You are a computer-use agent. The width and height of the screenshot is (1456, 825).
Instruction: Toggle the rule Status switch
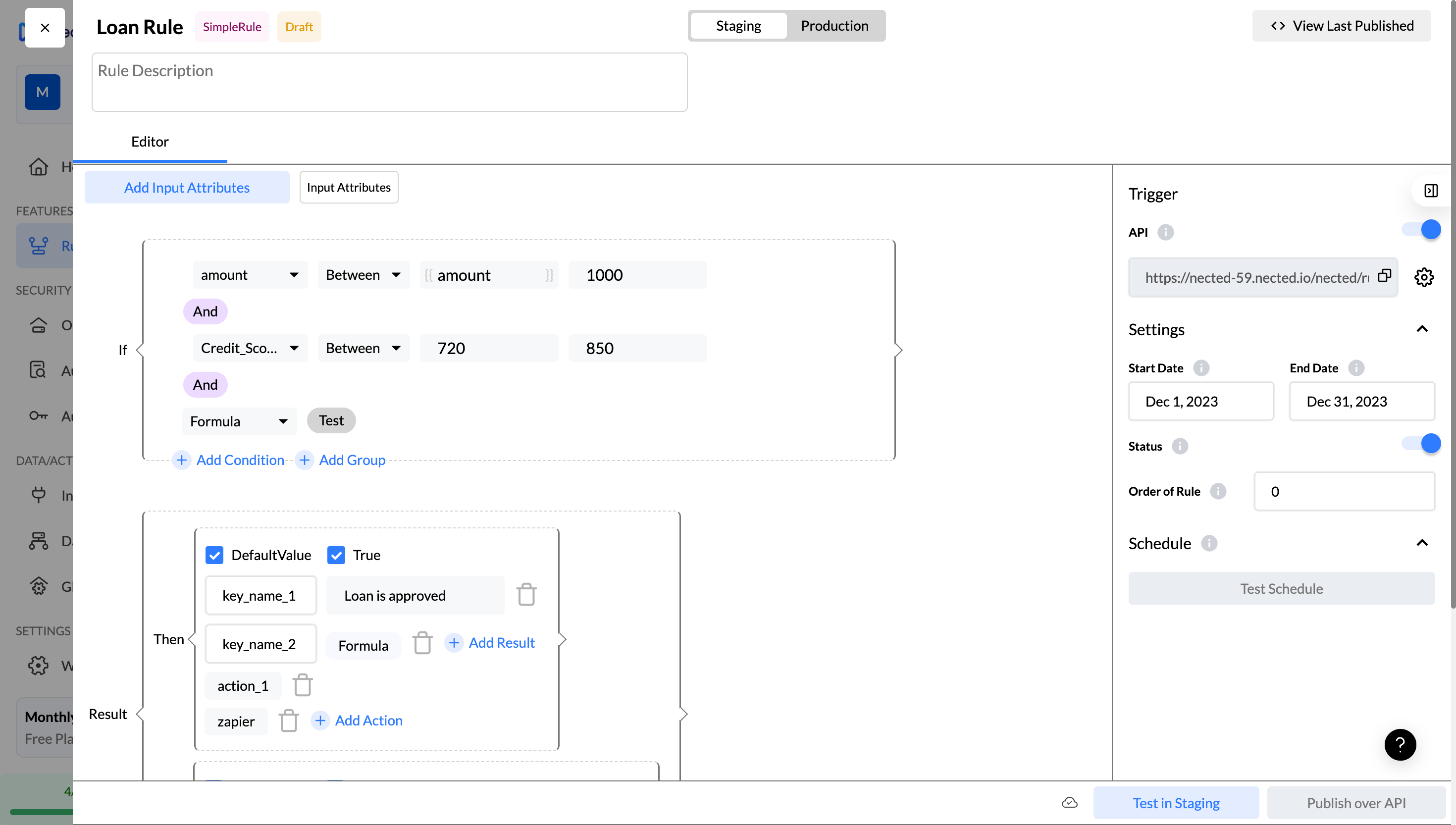(x=1421, y=444)
